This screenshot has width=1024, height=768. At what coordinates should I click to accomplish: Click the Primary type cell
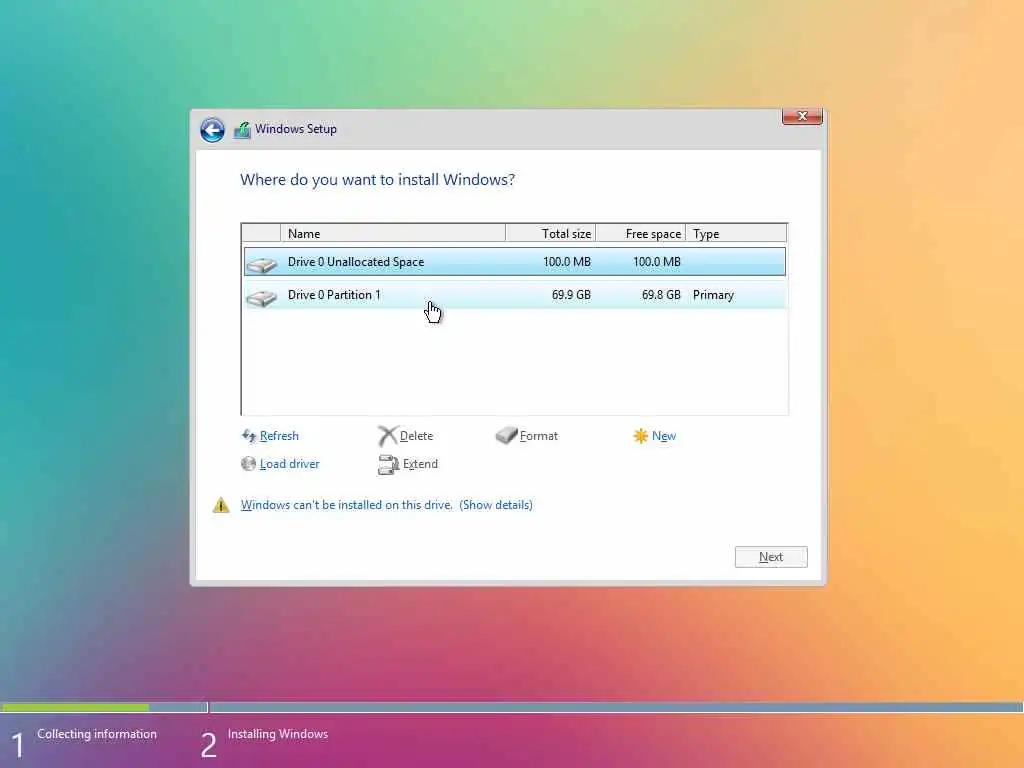coord(713,295)
